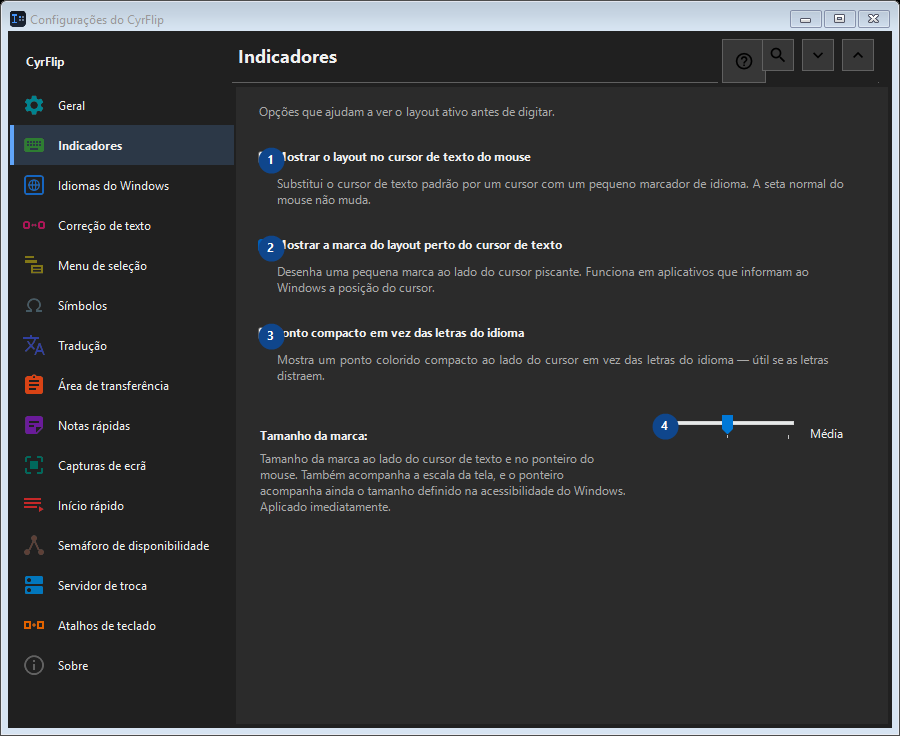Click the omega Símbolos icon

(x=34, y=305)
